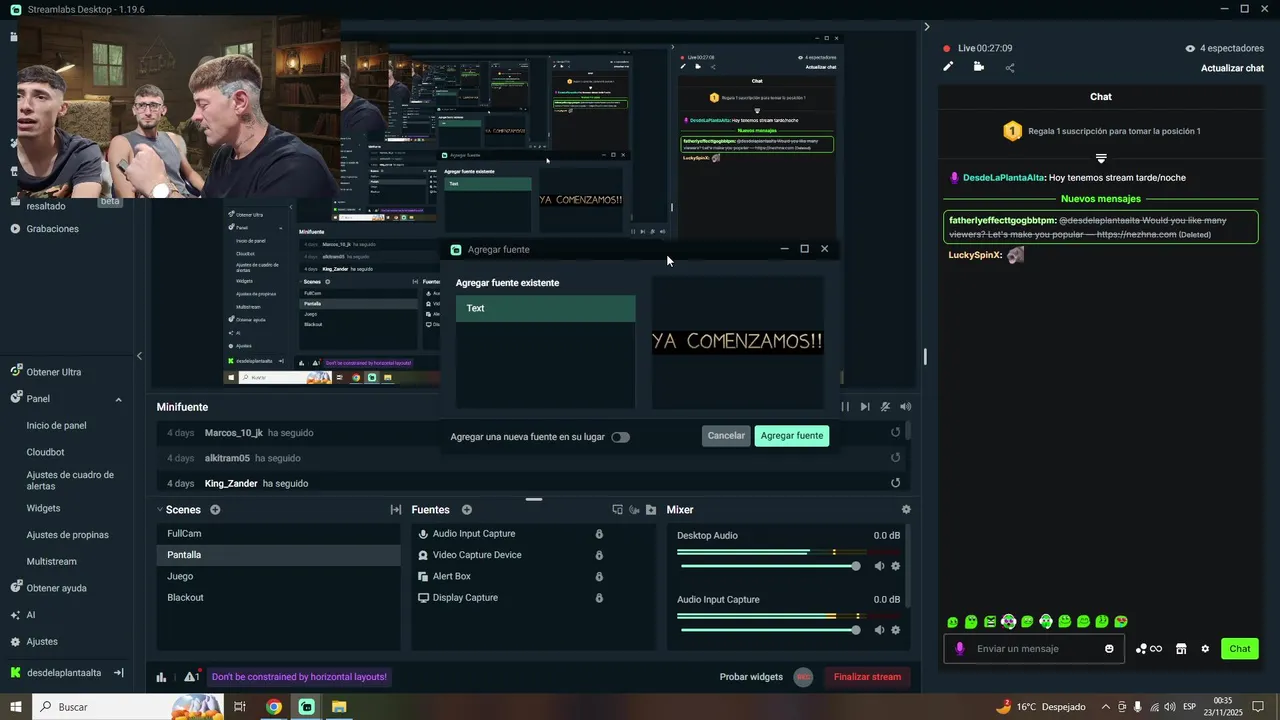
Task: Open Task View on the taskbar
Action: click(240, 707)
